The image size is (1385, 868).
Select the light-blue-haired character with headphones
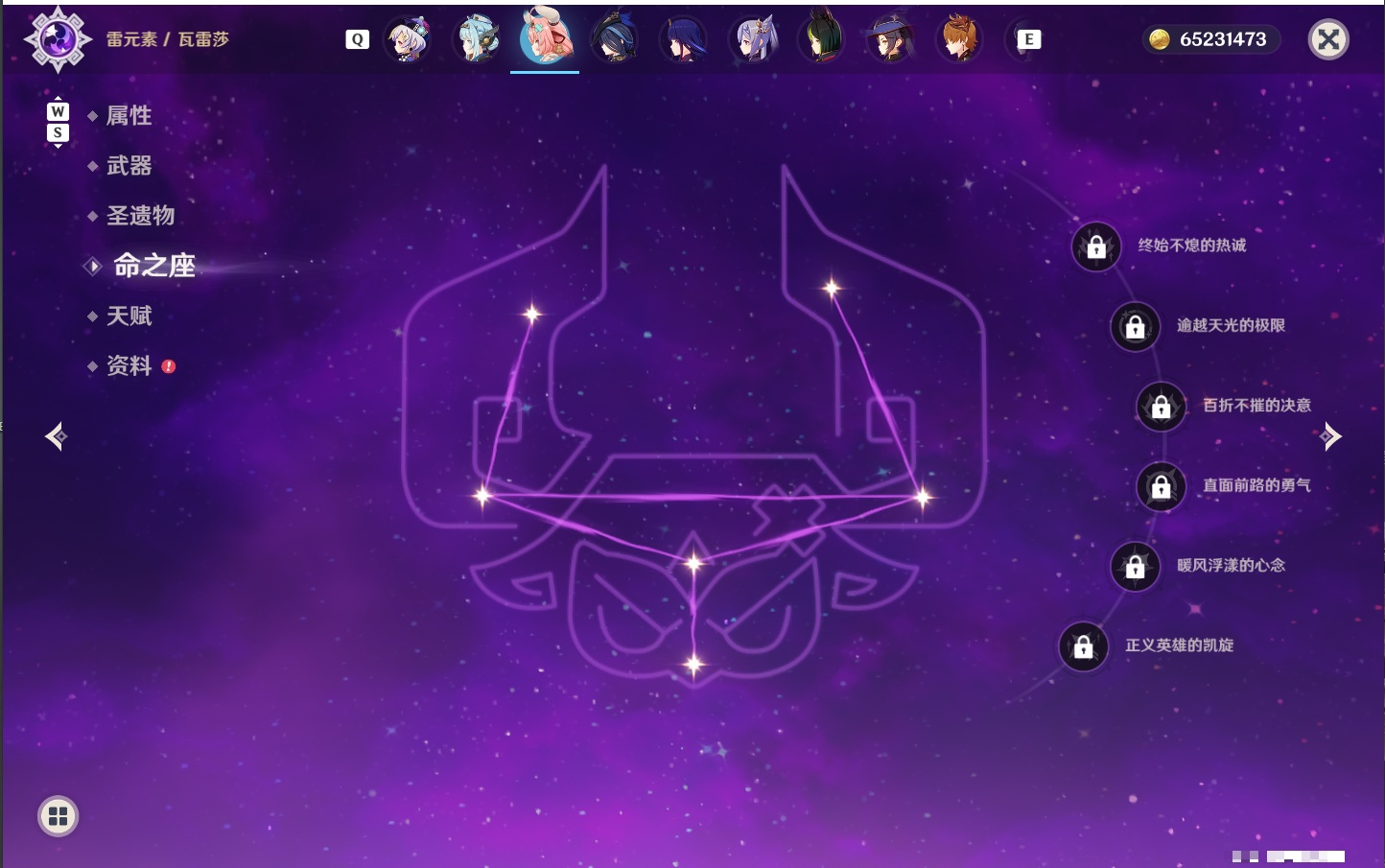(x=477, y=39)
